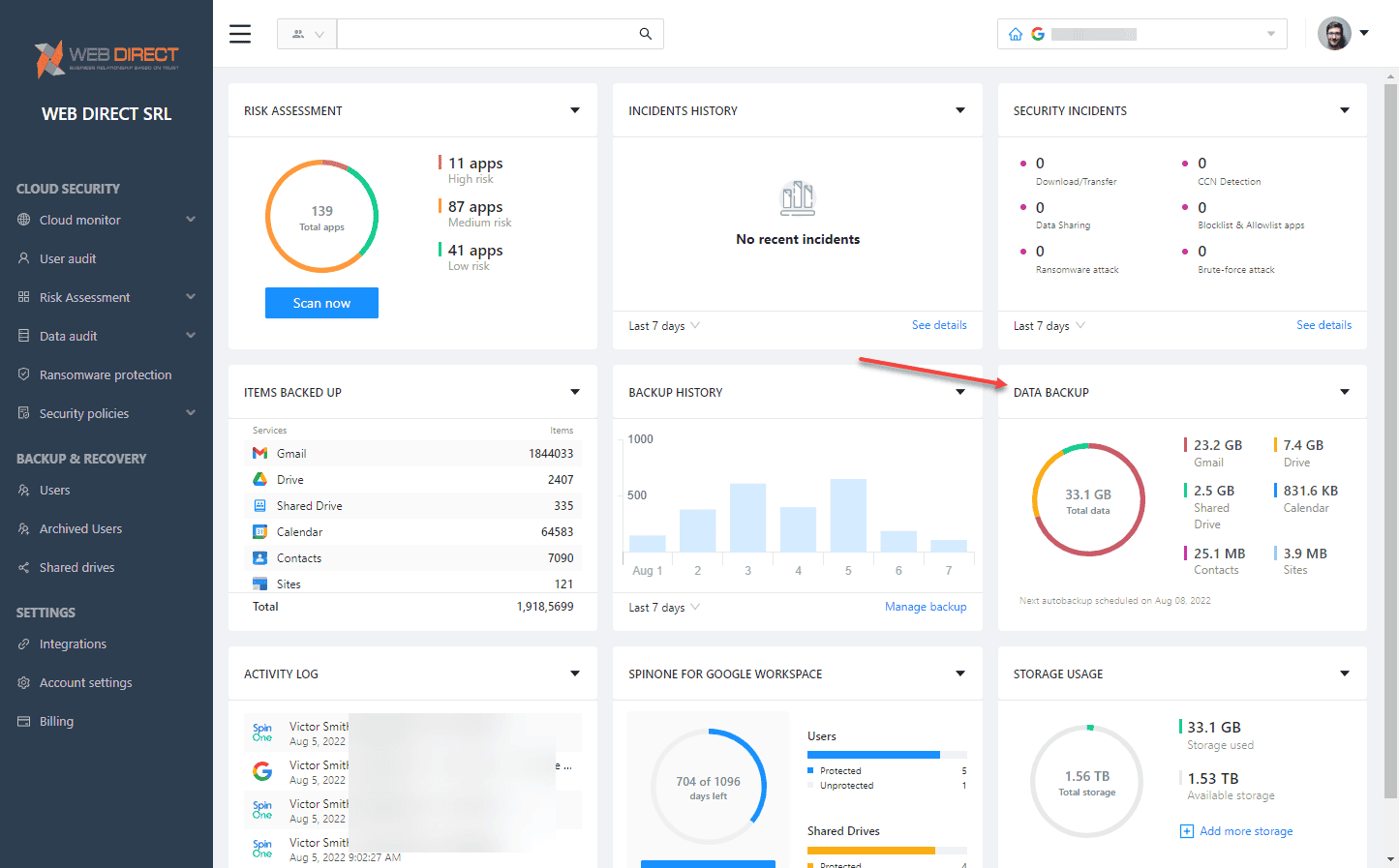Click the Drive icon in Items Backed Up

coord(259,479)
